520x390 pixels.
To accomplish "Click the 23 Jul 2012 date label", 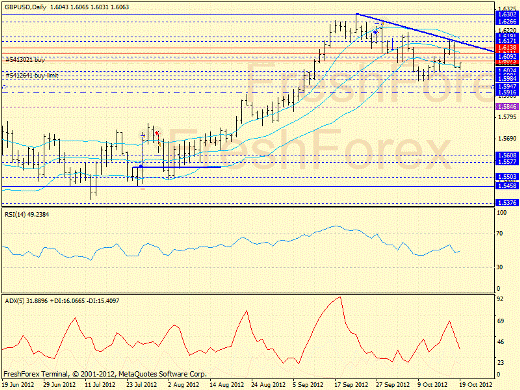I will pos(142,384).
